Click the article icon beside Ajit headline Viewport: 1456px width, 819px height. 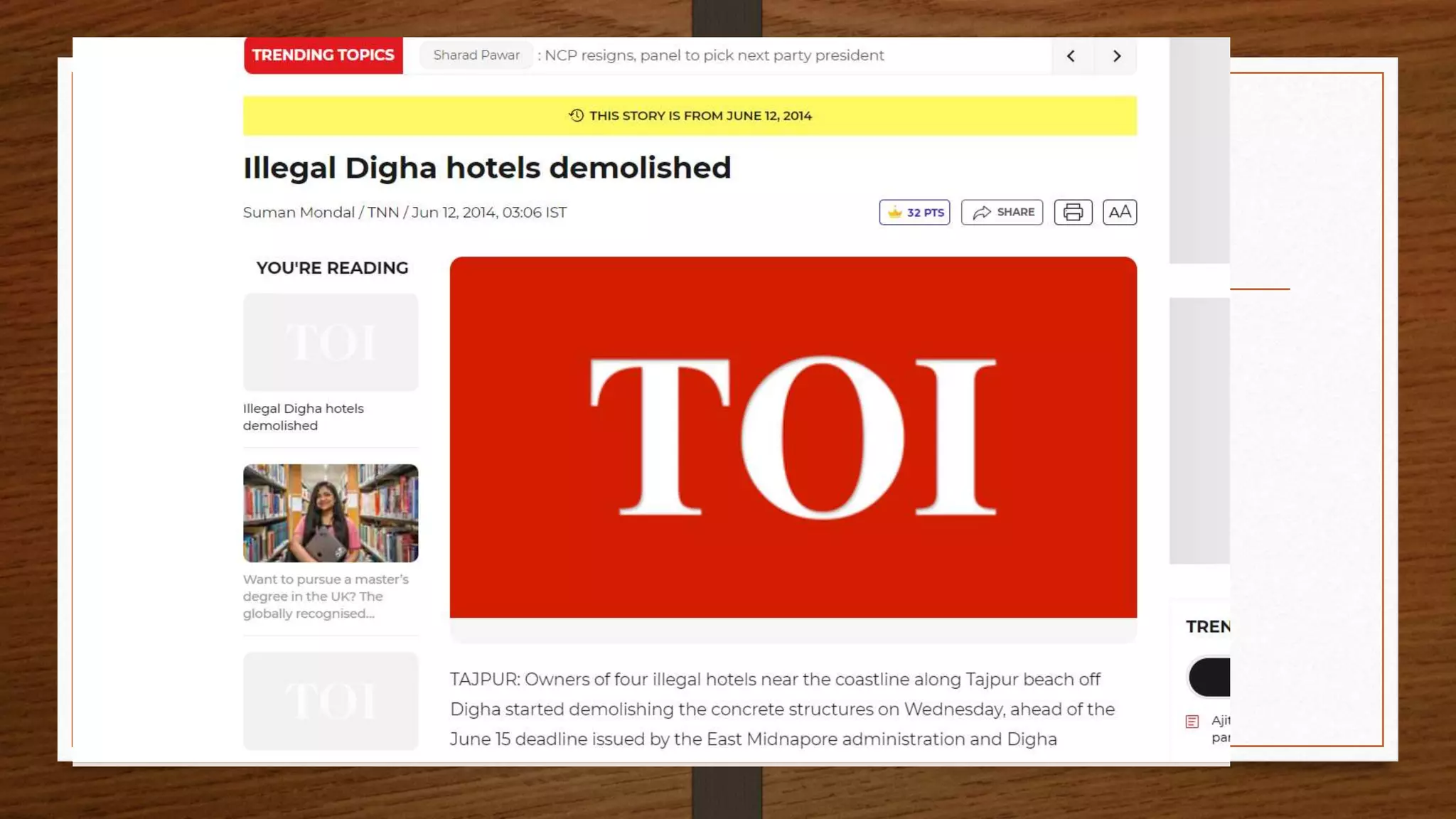(x=1192, y=722)
